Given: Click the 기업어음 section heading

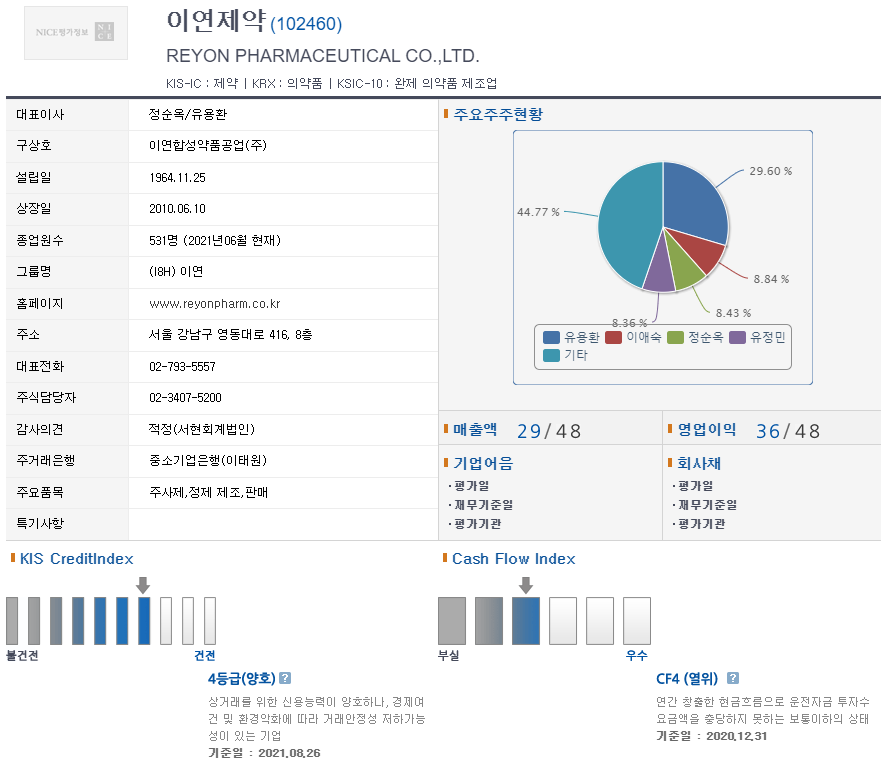Looking at the screenshot, I should (483, 463).
